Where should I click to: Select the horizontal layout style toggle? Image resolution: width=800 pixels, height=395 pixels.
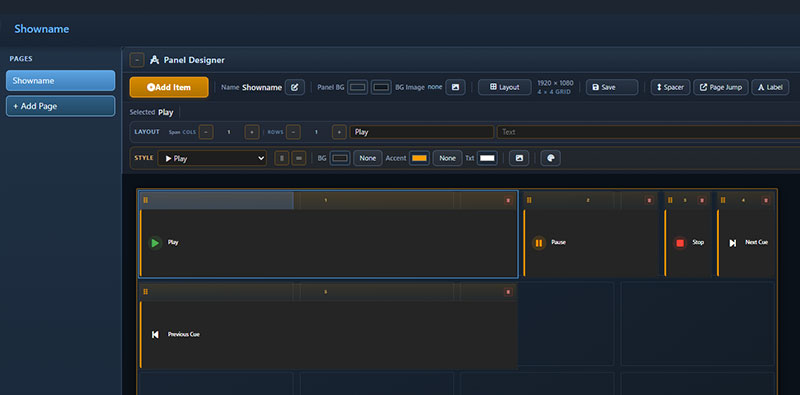298,158
